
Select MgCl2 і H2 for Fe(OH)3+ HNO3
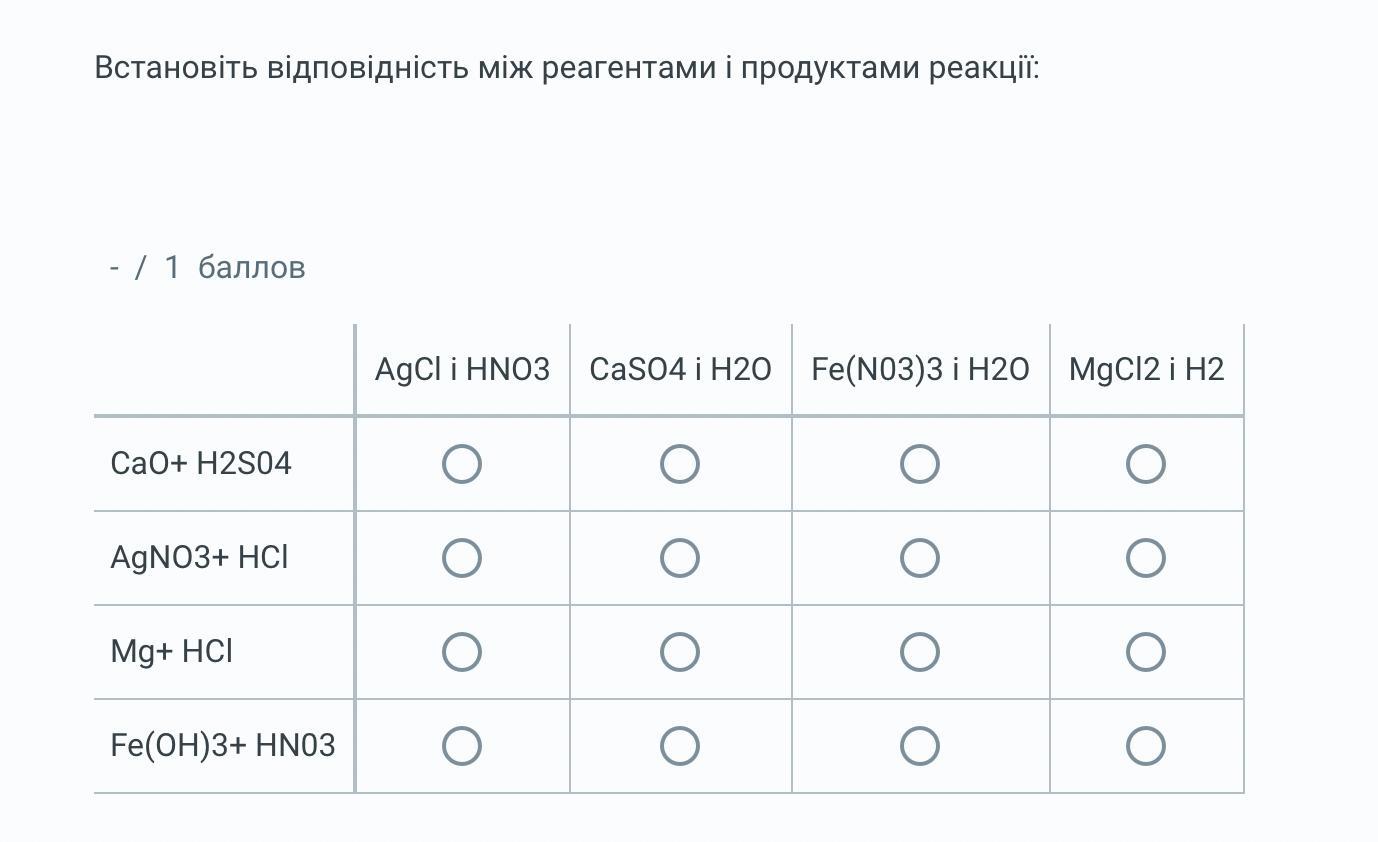tap(1146, 746)
